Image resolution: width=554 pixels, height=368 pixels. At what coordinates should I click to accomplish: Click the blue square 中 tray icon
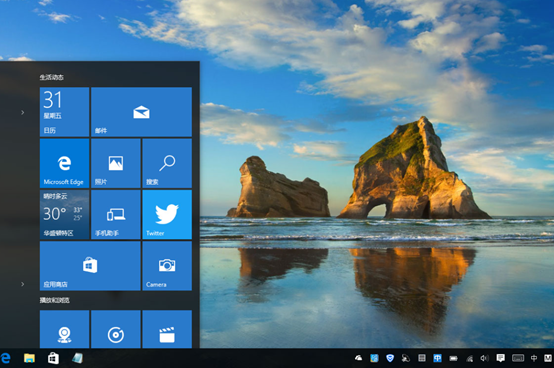click(437, 358)
